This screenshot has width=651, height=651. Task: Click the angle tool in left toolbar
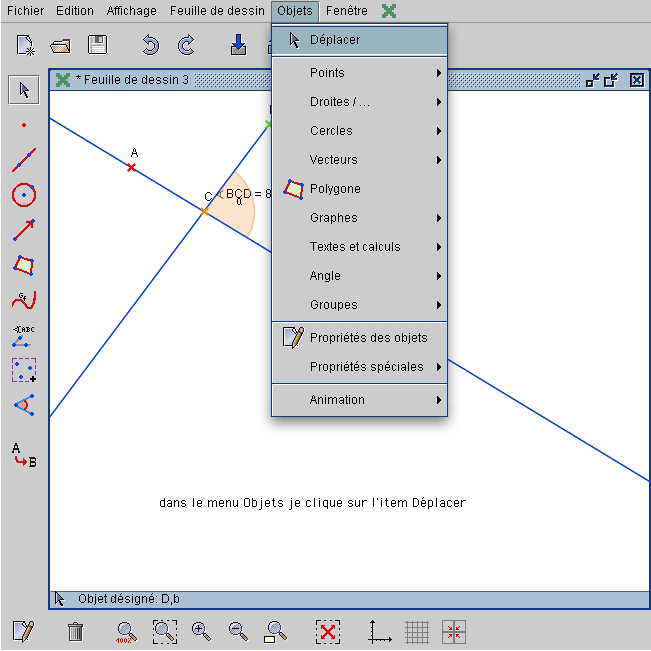24,404
